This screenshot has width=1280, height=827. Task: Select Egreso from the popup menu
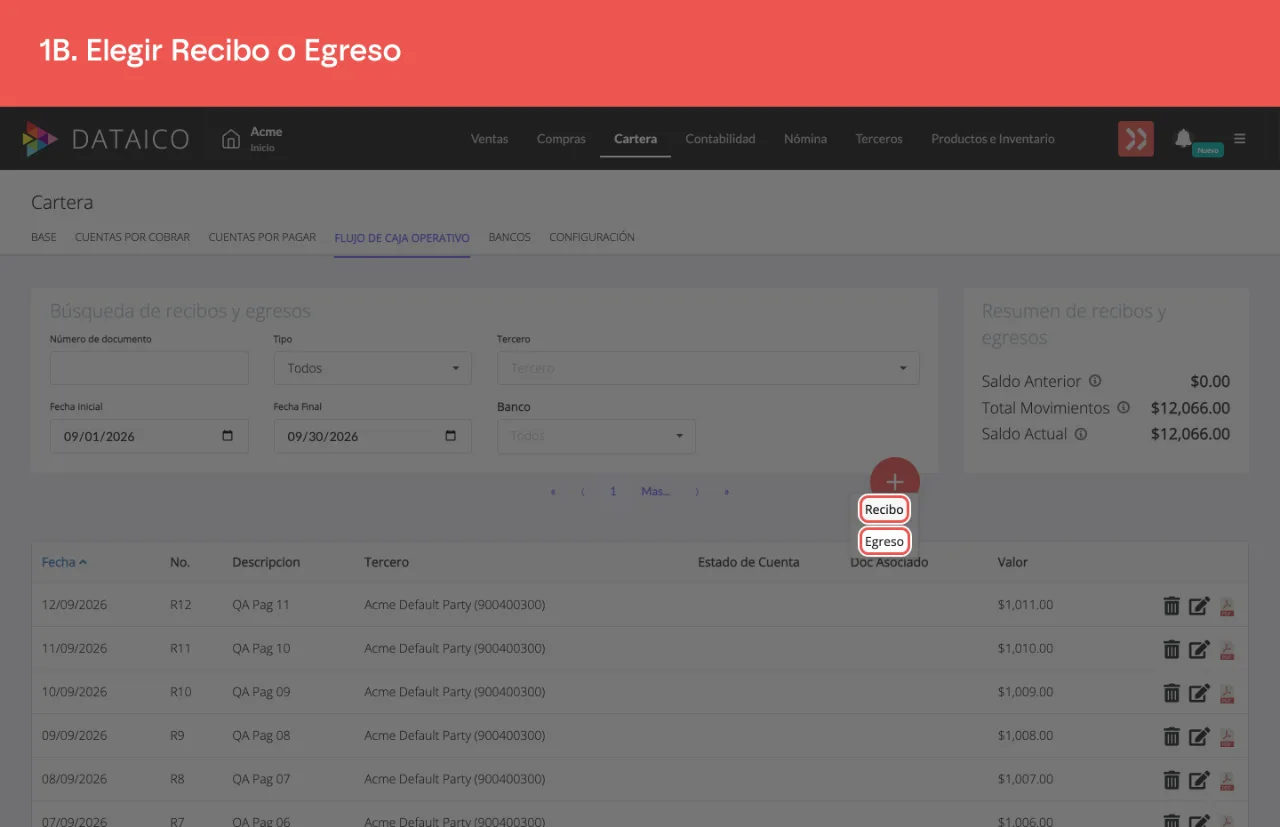[884, 542]
